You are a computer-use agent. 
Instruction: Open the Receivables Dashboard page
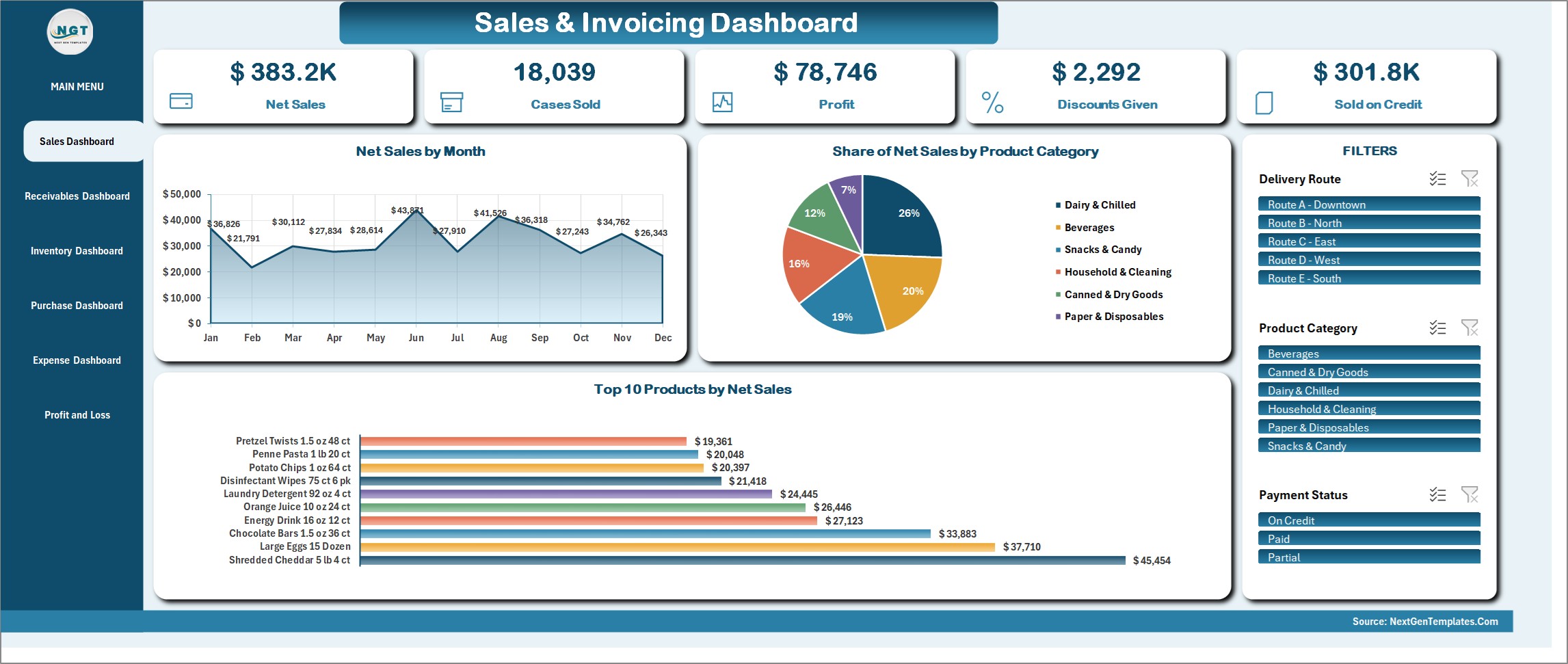click(x=77, y=196)
